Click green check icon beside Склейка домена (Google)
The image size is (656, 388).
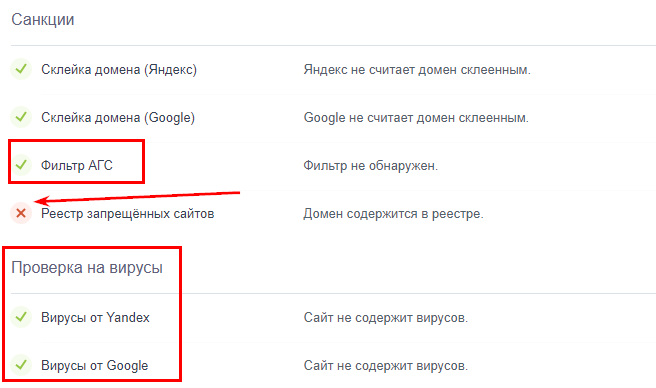[x=21, y=117]
